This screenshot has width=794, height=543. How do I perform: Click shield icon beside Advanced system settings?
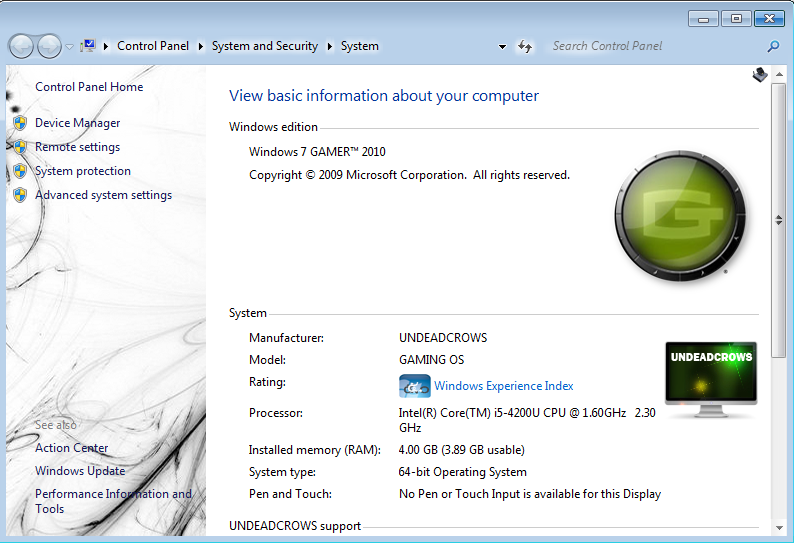click(x=20, y=195)
